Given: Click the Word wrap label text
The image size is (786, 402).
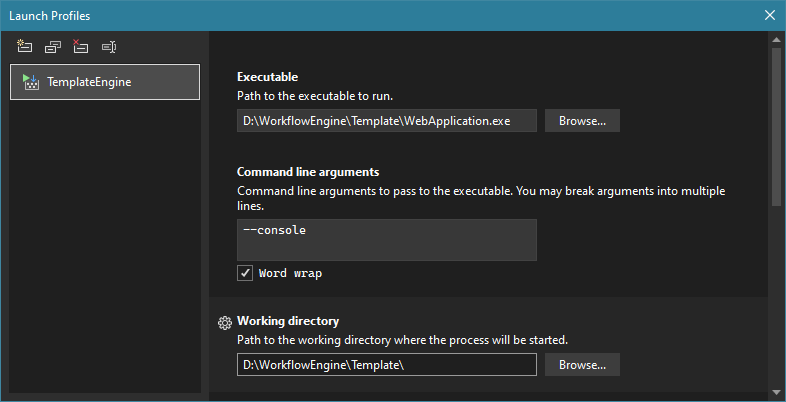Looking at the screenshot, I should point(290,273).
